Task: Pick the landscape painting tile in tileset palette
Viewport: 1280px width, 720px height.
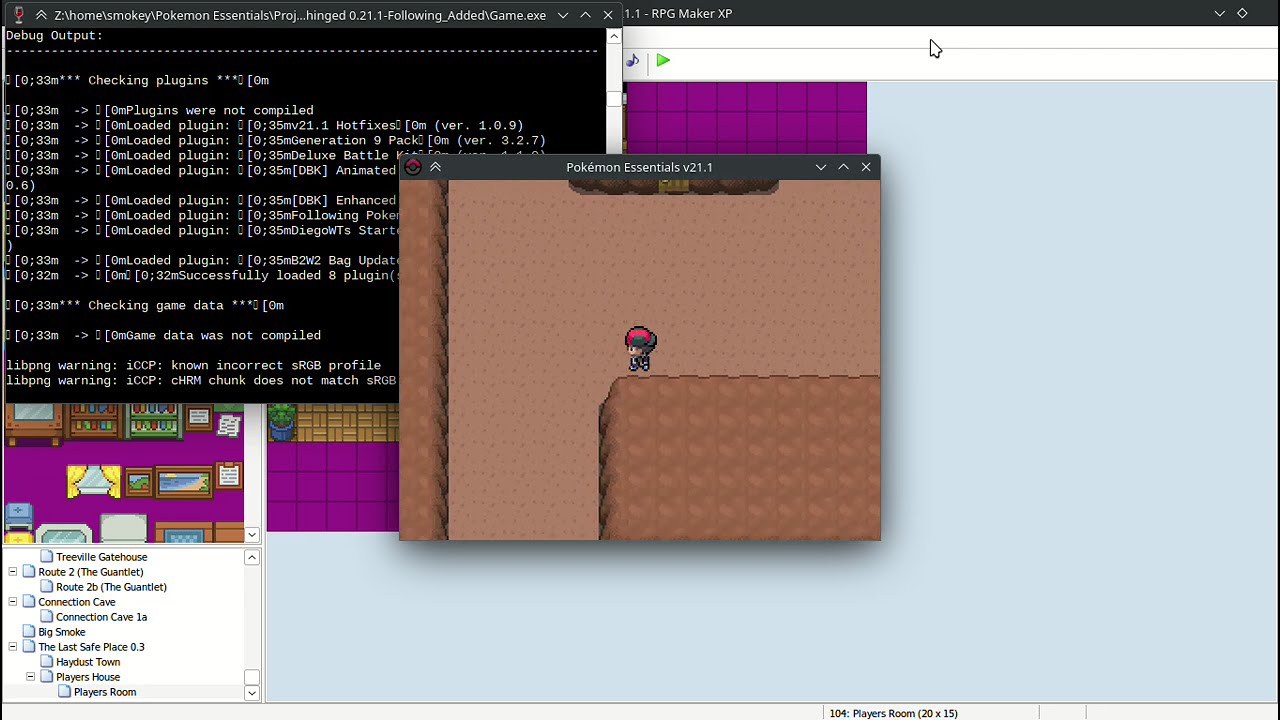Action: click(x=183, y=483)
